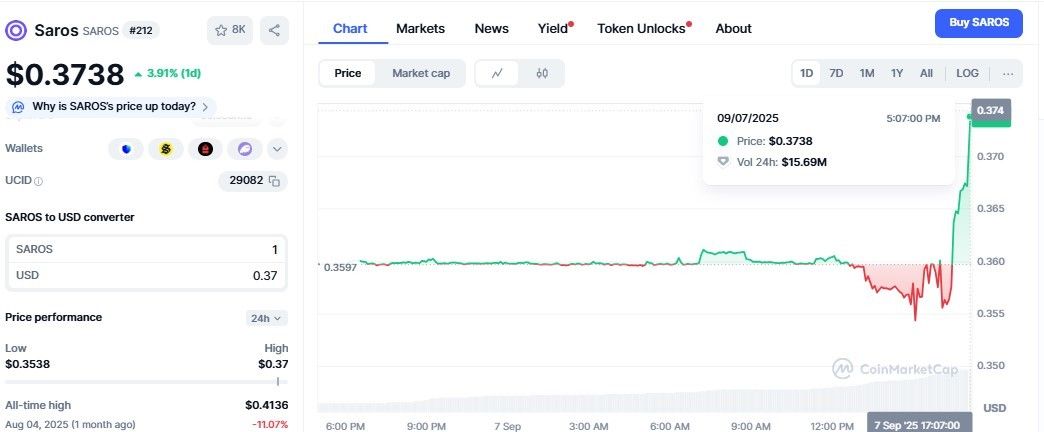Click the '7 Sep '25 17:07:00' time marker
Image resolution: width=1044 pixels, height=432 pixels.
pos(919,425)
